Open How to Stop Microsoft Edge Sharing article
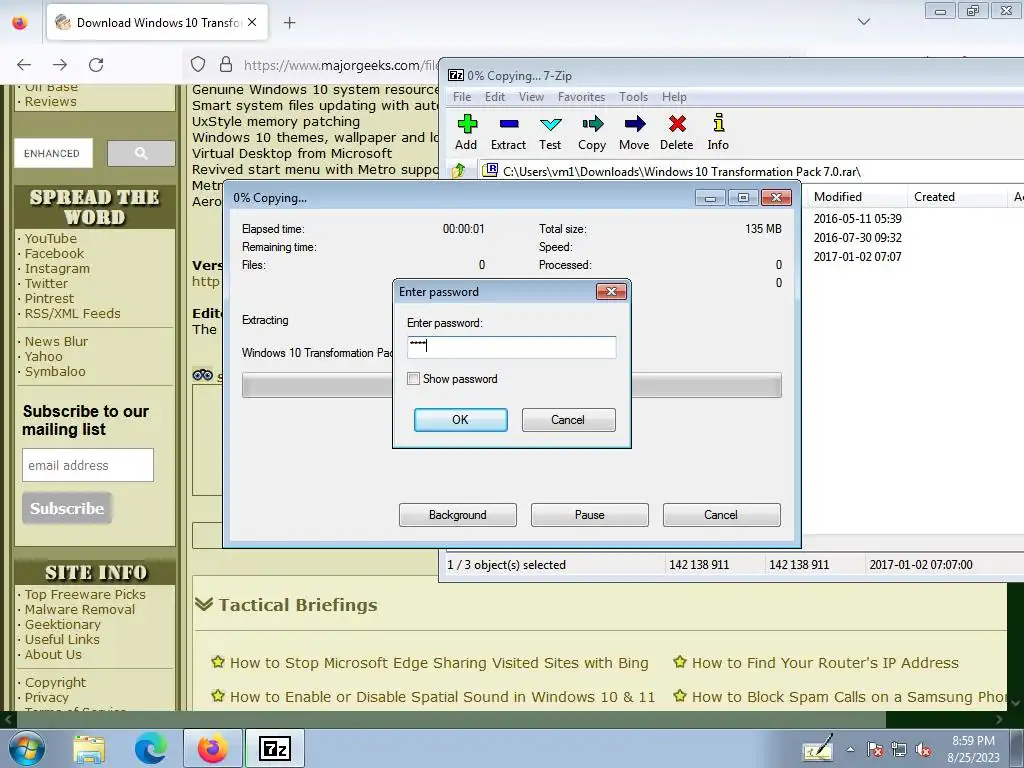1024x768 pixels. click(439, 663)
